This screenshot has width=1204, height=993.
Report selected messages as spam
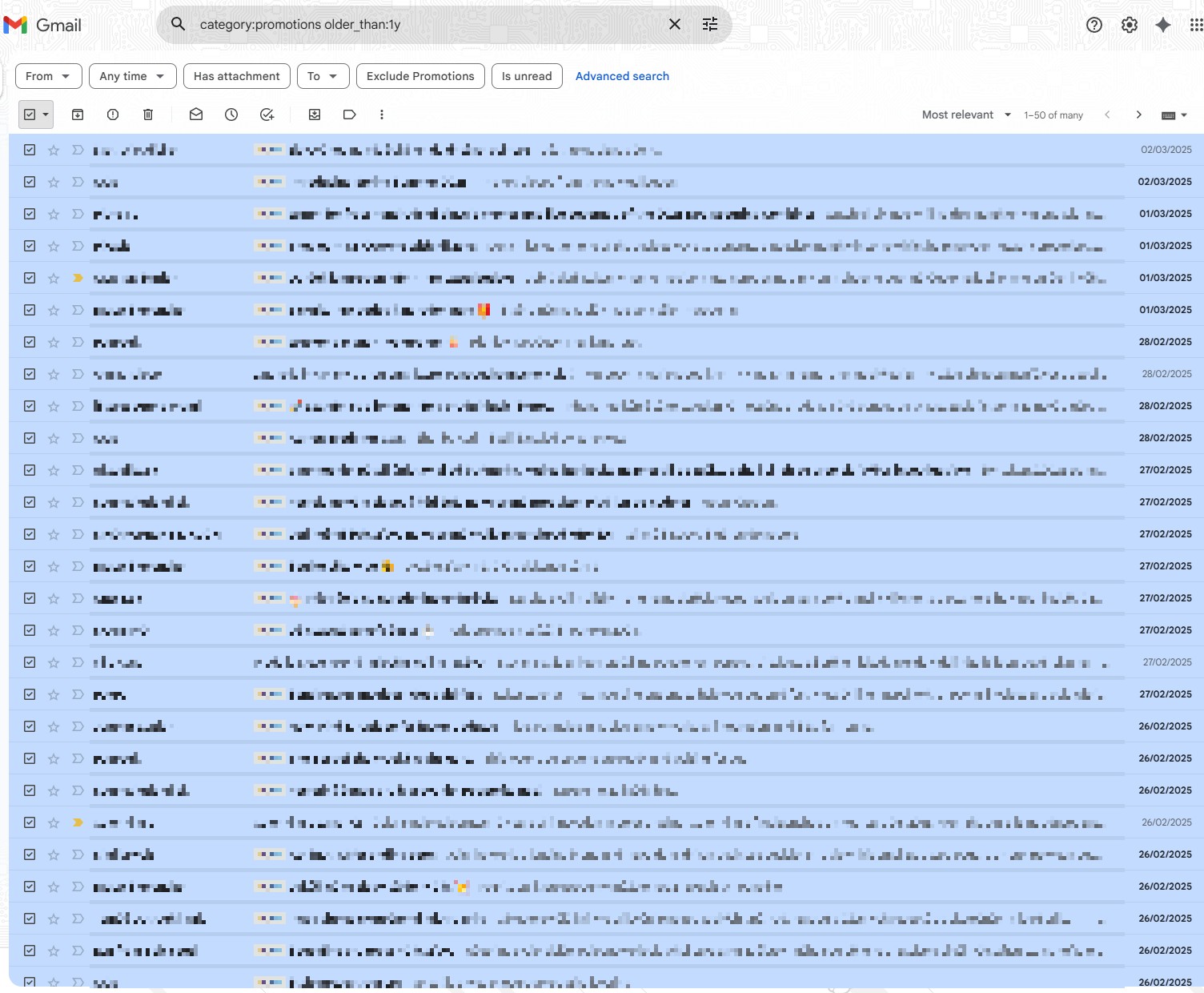(112, 115)
